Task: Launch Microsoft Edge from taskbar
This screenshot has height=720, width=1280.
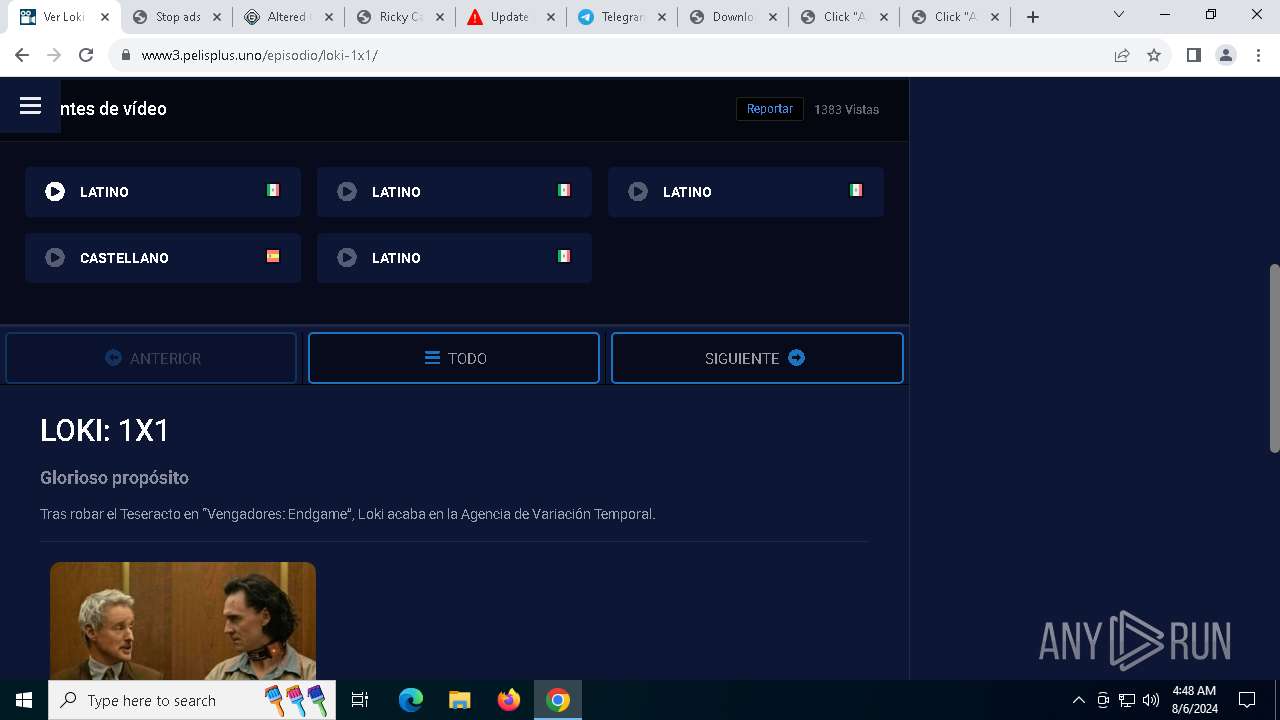Action: pos(411,700)
